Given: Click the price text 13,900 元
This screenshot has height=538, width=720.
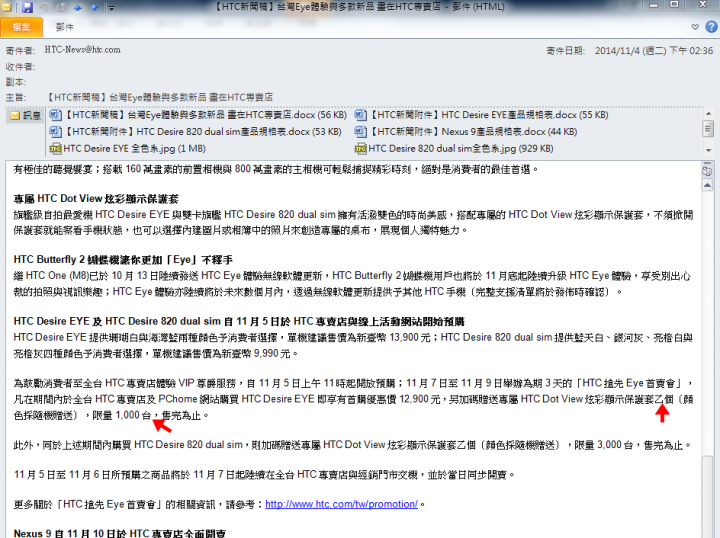Looking at the screenshot, I should click(x=410, y=338).
